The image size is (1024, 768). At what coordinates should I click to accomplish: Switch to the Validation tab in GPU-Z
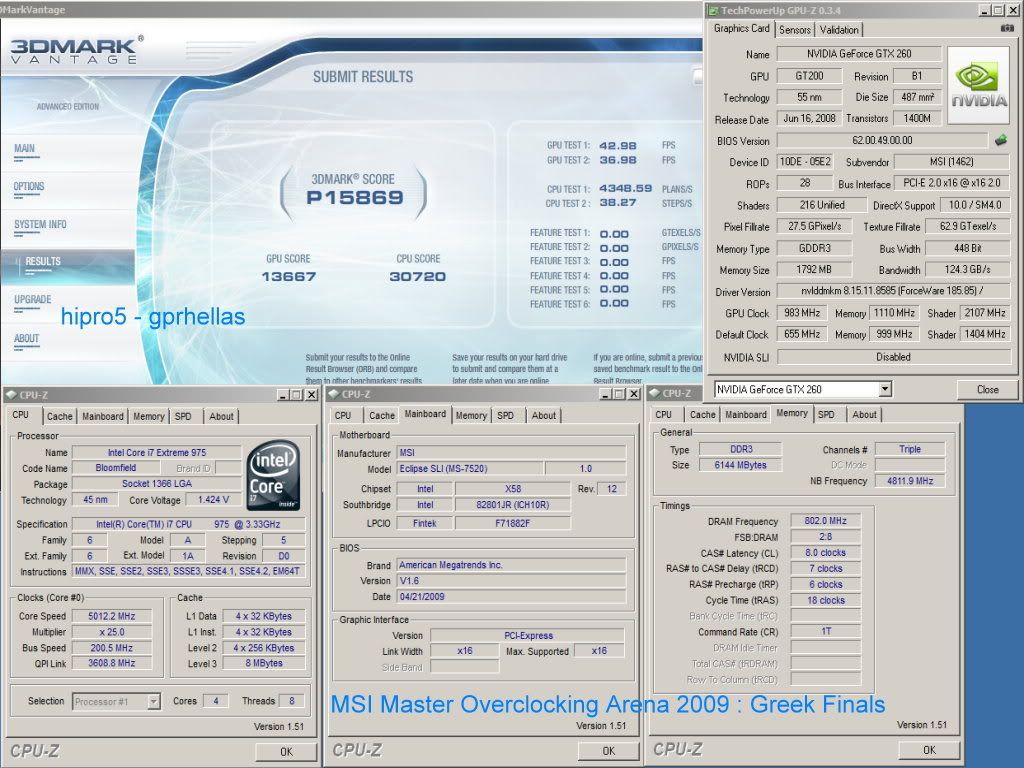click(838, 30)
